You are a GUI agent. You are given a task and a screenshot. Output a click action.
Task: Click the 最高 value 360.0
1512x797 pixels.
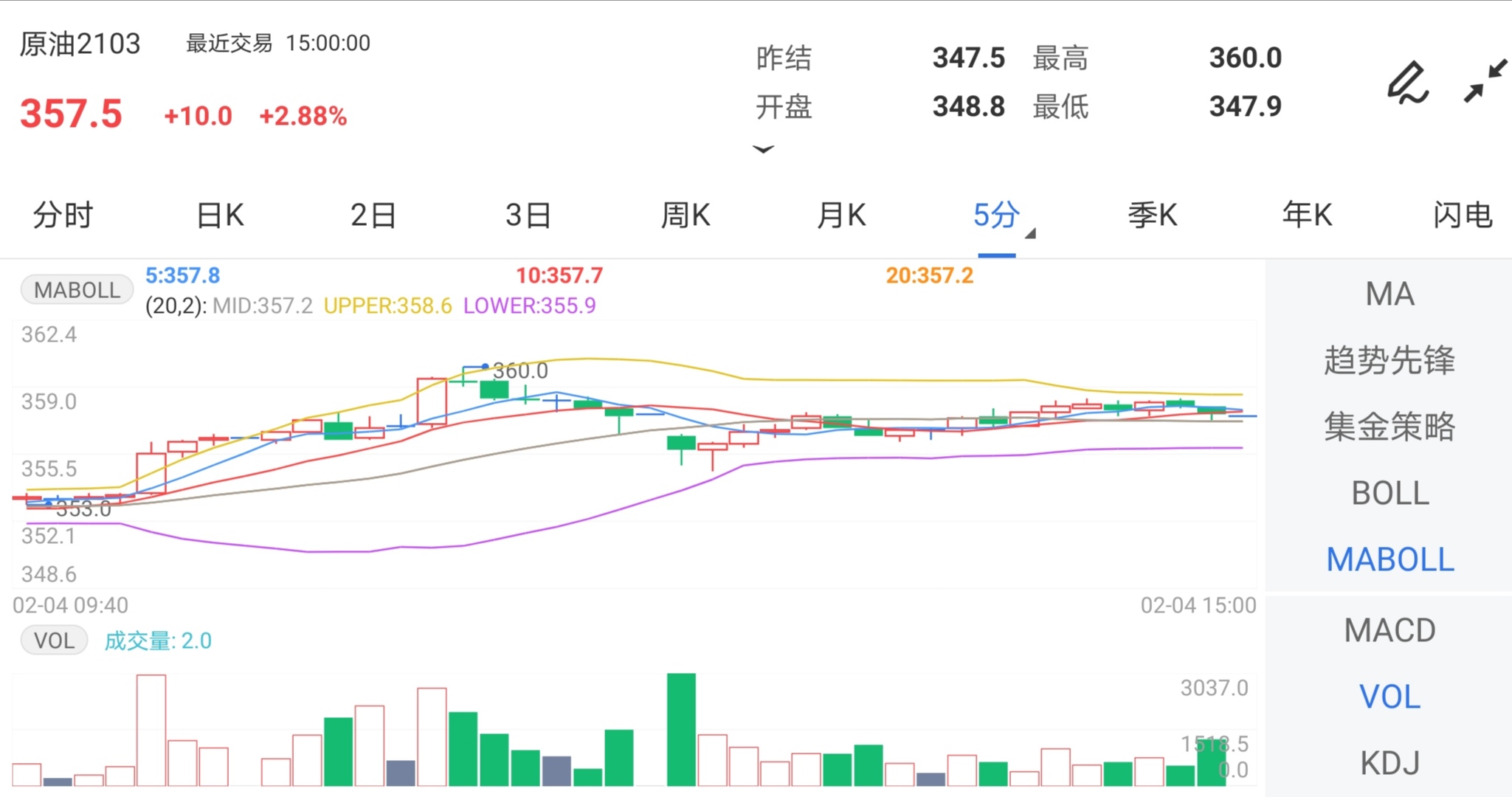click(x=1245, y=58)
